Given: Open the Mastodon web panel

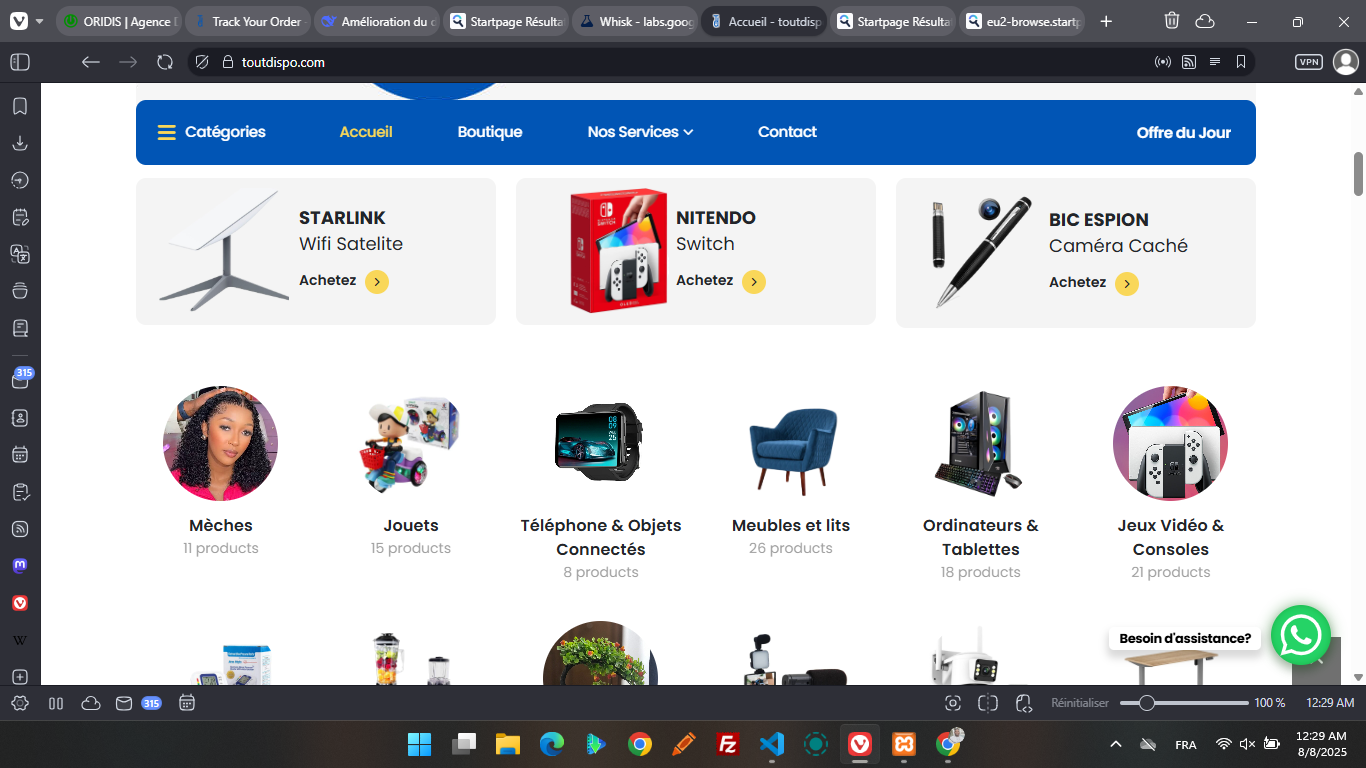Looking at the screenshot, I should 20,565.
